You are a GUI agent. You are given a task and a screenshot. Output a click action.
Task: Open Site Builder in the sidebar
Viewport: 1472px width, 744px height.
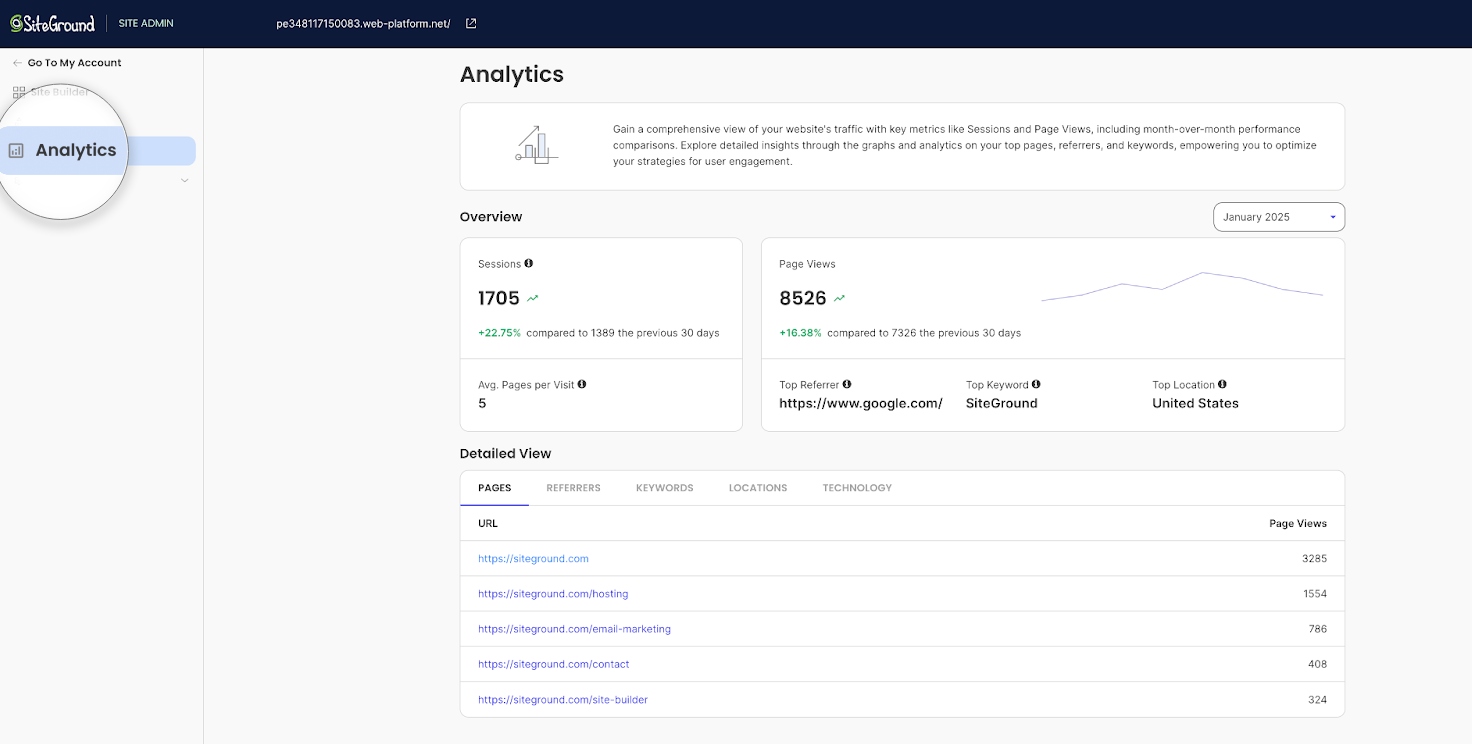(x=59, y=92)
